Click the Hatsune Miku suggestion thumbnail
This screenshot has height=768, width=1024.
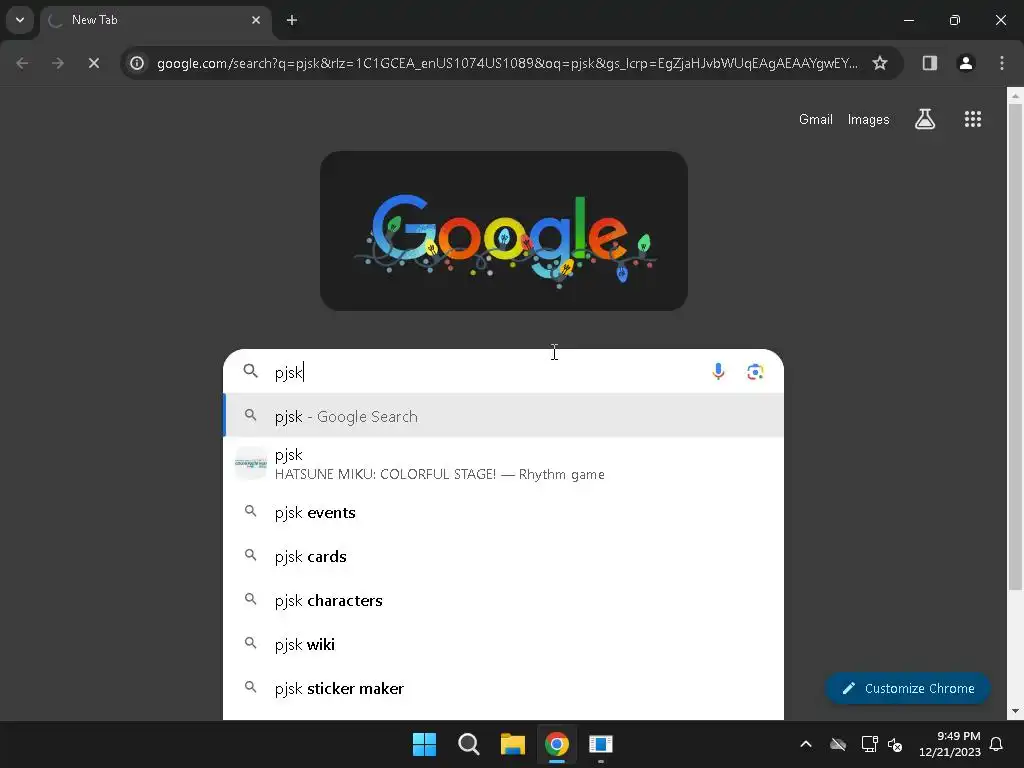[251, 464]
